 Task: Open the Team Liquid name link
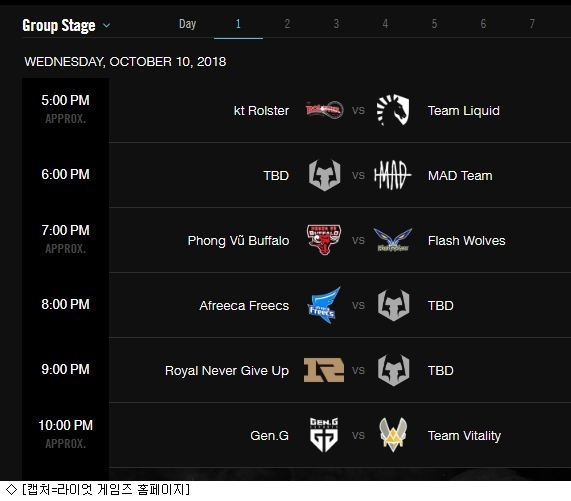coord(464,110)
